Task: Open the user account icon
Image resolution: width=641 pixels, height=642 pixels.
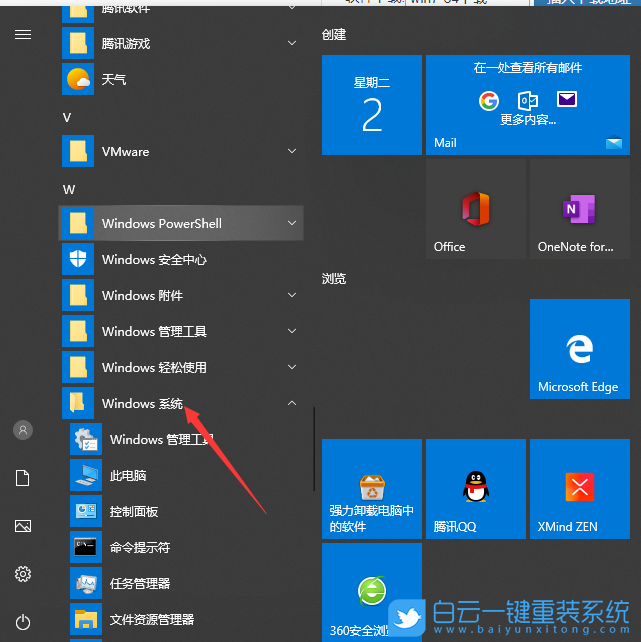Action: click(x=23, y=430)
